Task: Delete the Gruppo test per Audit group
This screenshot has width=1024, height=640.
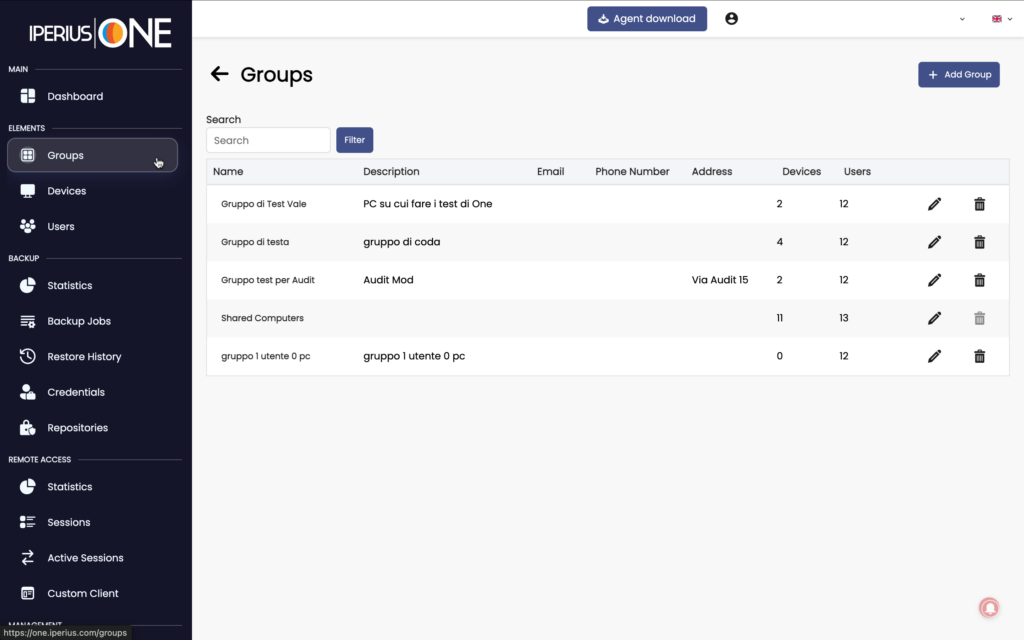Action: click(x=980, y=280)
